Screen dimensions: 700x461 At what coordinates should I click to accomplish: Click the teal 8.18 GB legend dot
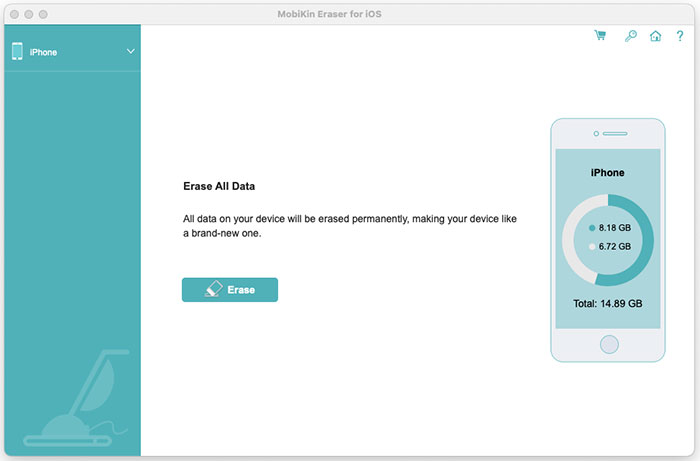[592, 228]
